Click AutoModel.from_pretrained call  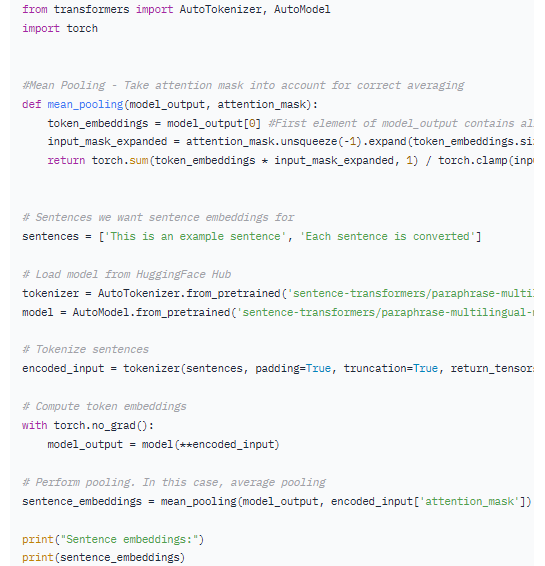point(151,312)
